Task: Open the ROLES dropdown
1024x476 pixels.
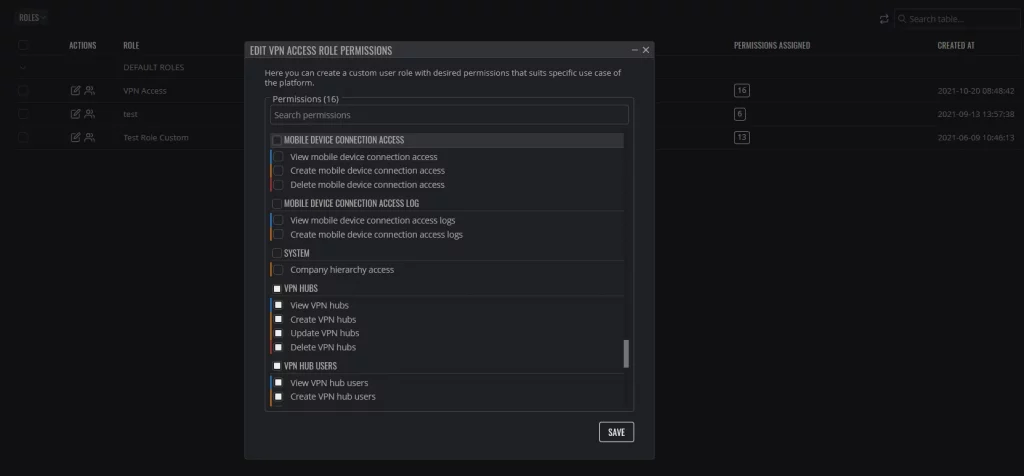Action: pos(32,18)
